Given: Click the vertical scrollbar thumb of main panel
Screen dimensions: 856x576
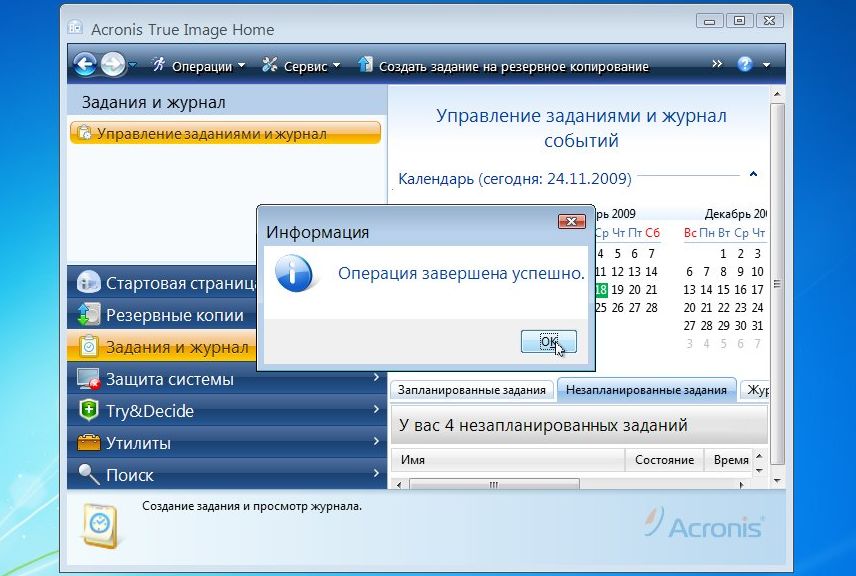Looking at the screenshot, I should (x=777, y=284).
